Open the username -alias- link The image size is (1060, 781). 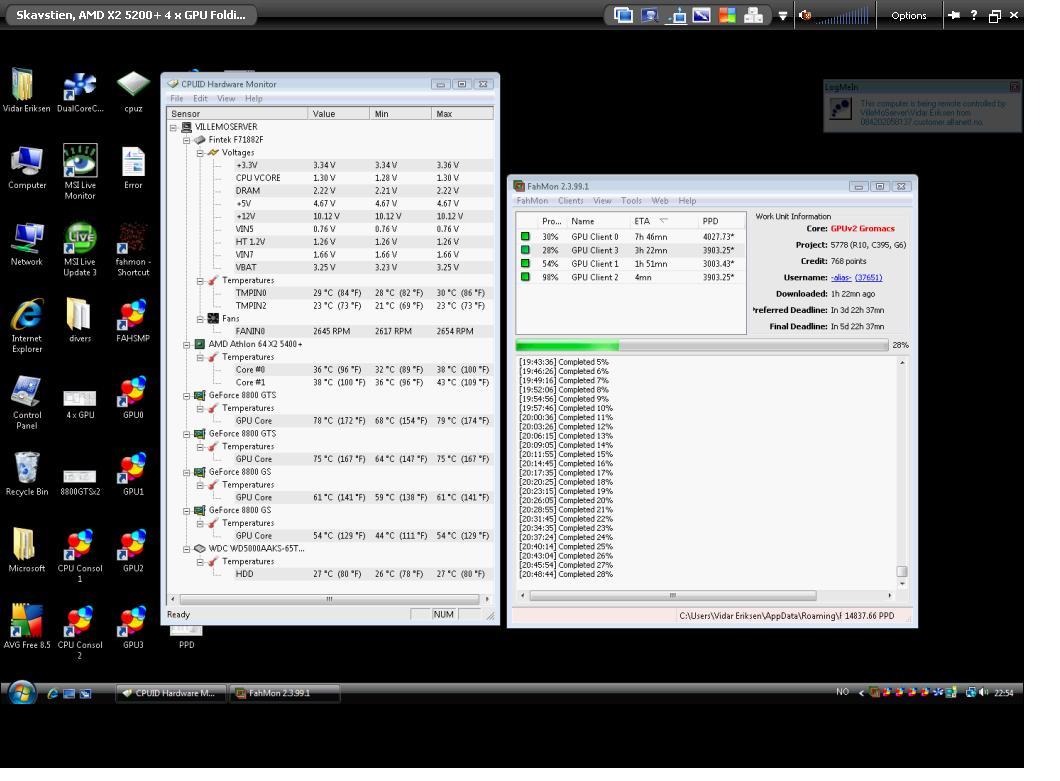pos(841,278)
